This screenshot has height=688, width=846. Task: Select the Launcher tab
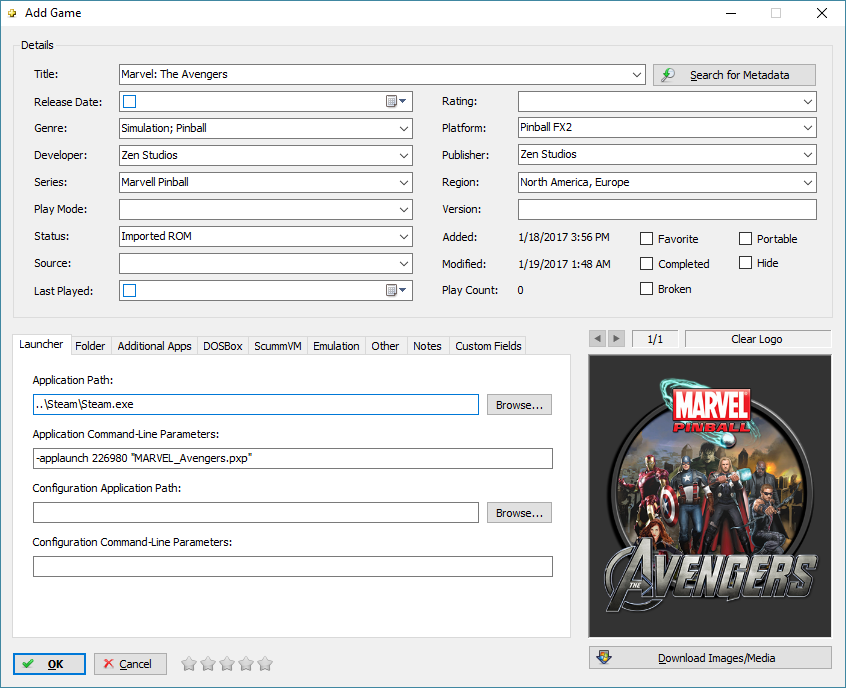[x=41, y=344]
